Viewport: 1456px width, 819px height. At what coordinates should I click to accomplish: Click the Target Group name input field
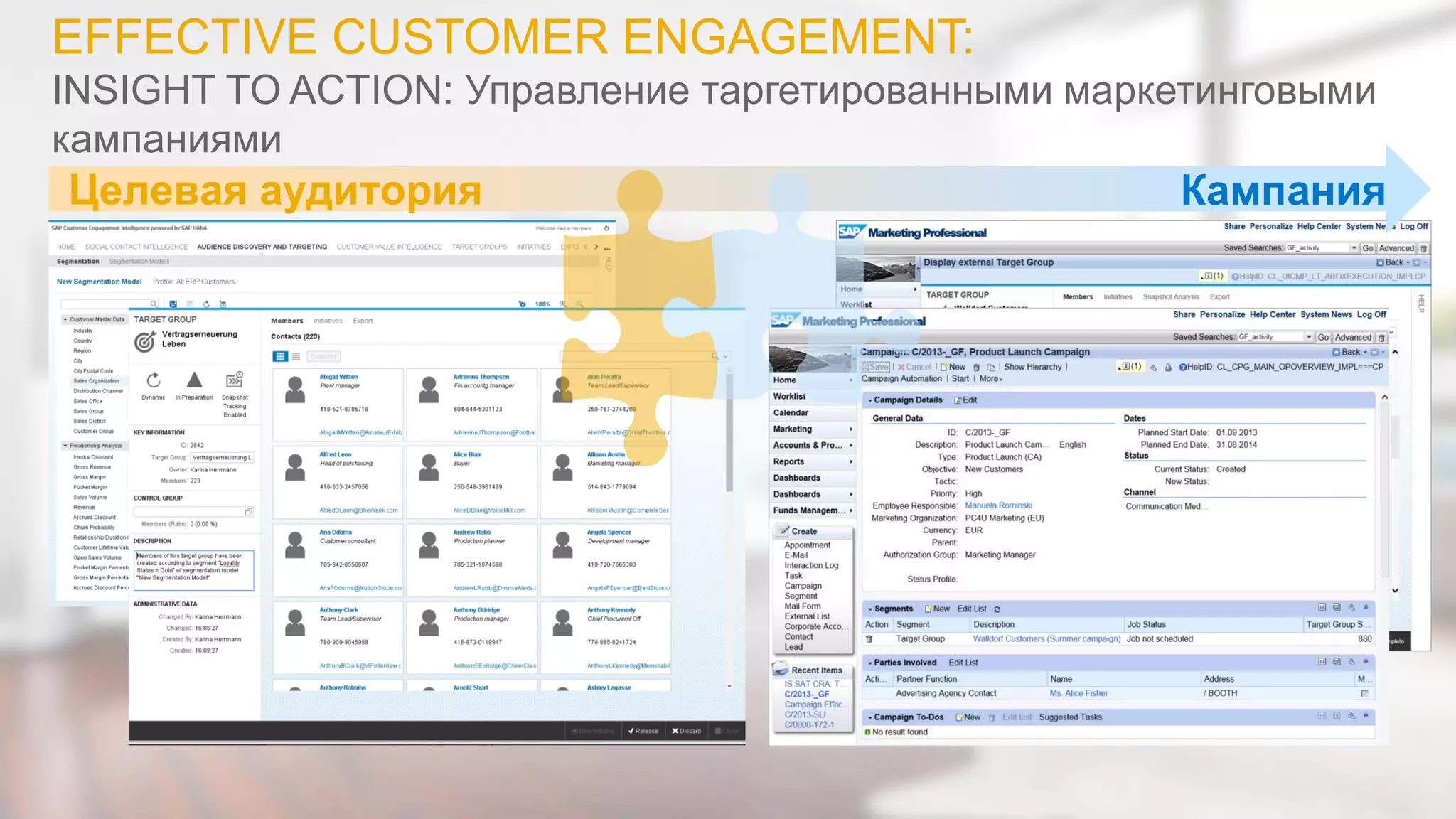tap(222, 458)
